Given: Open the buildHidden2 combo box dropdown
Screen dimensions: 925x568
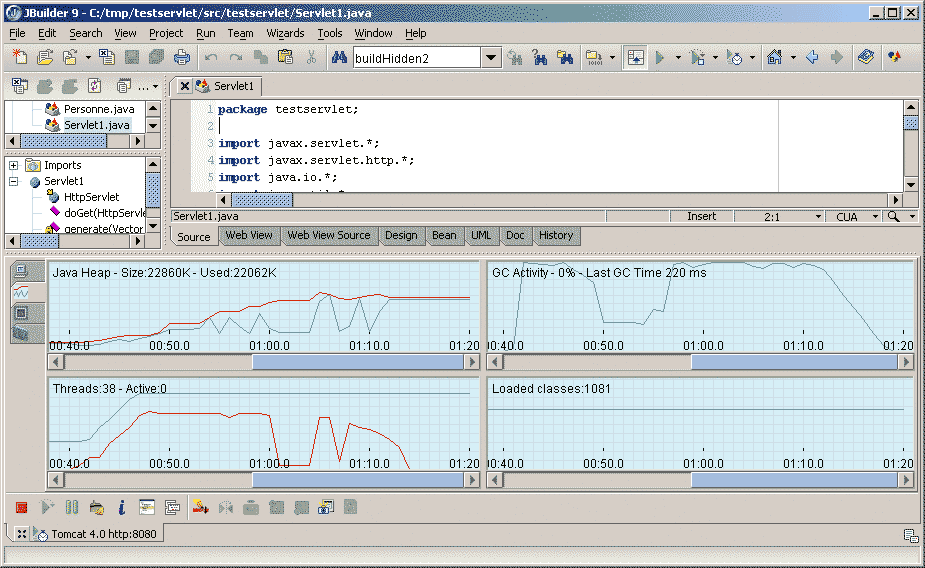Looking at the screenshot, I should pyautogui.click(x=490, y=58).
